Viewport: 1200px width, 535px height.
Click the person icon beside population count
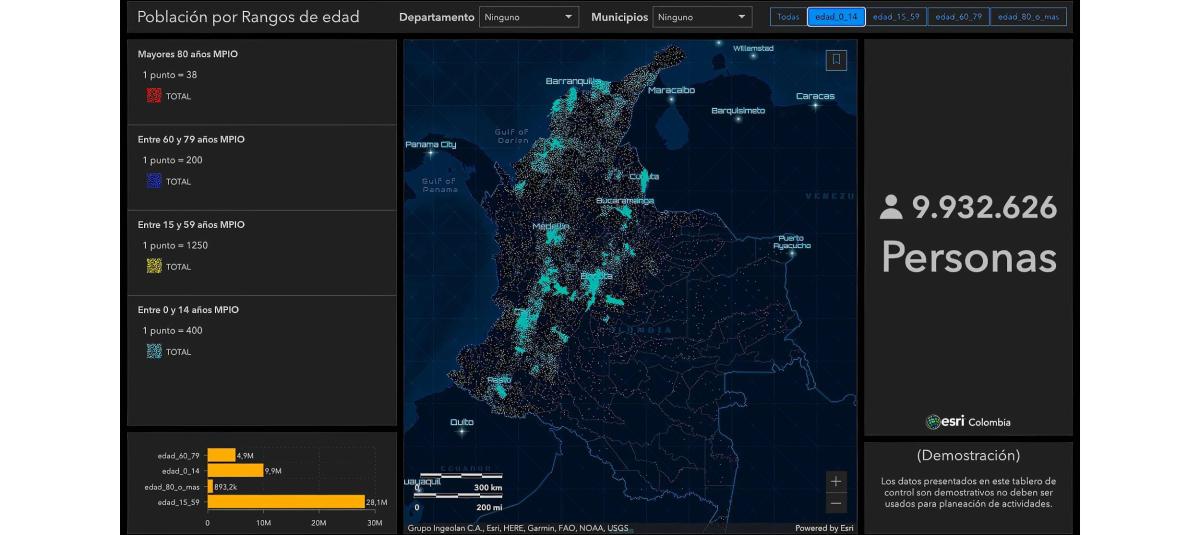pyautogui.click(x=890, y=208)
